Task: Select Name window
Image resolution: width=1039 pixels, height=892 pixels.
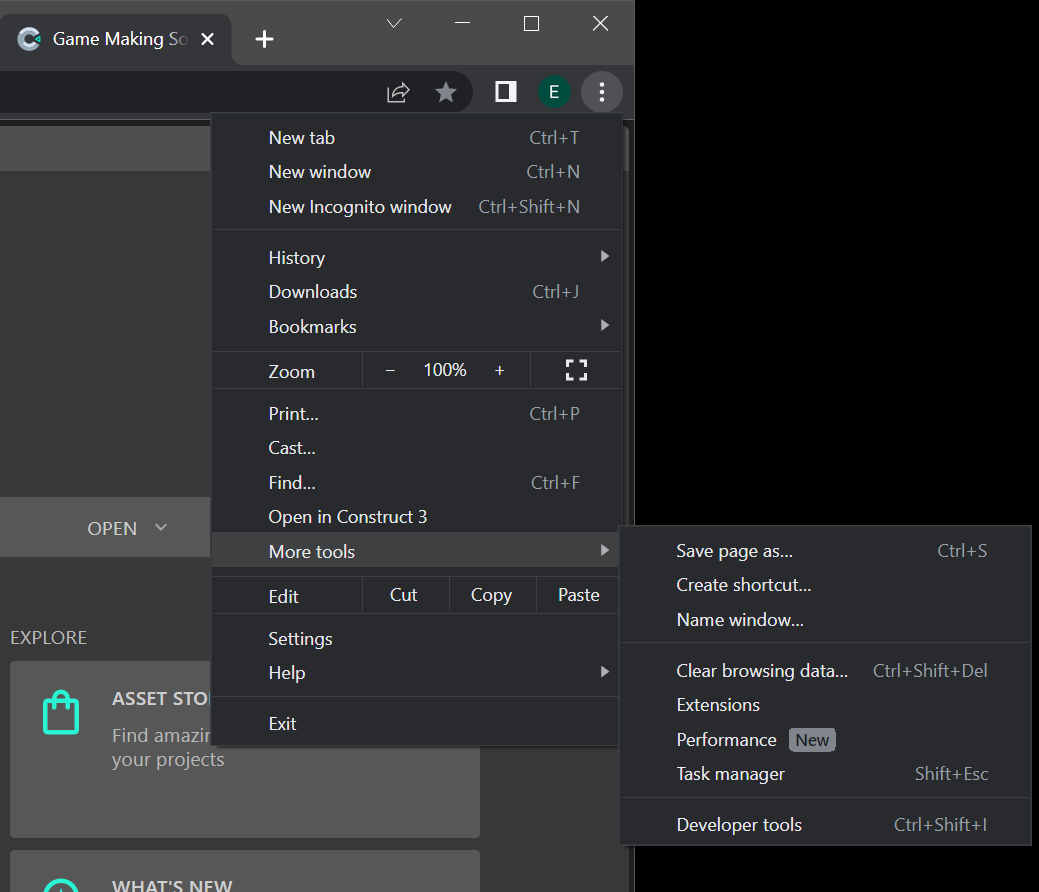Action: coord(826,620)
